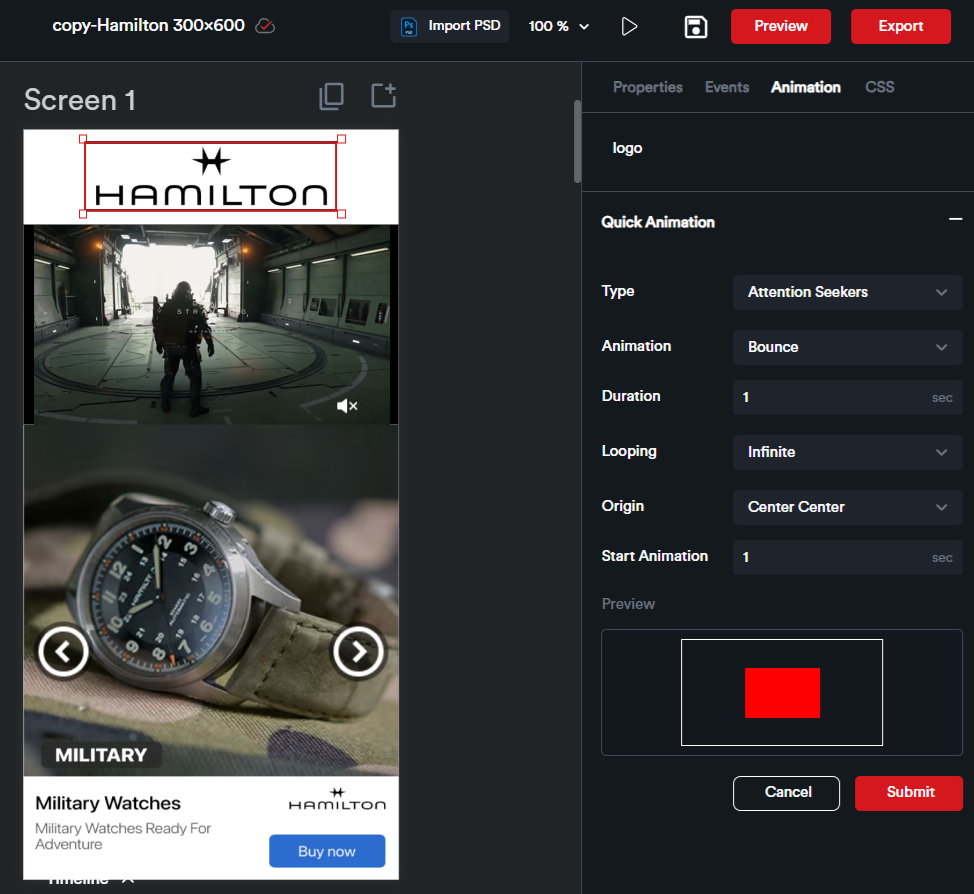Open the animation Type dropdown
This screenshot has width=974, height=894.
847,292
